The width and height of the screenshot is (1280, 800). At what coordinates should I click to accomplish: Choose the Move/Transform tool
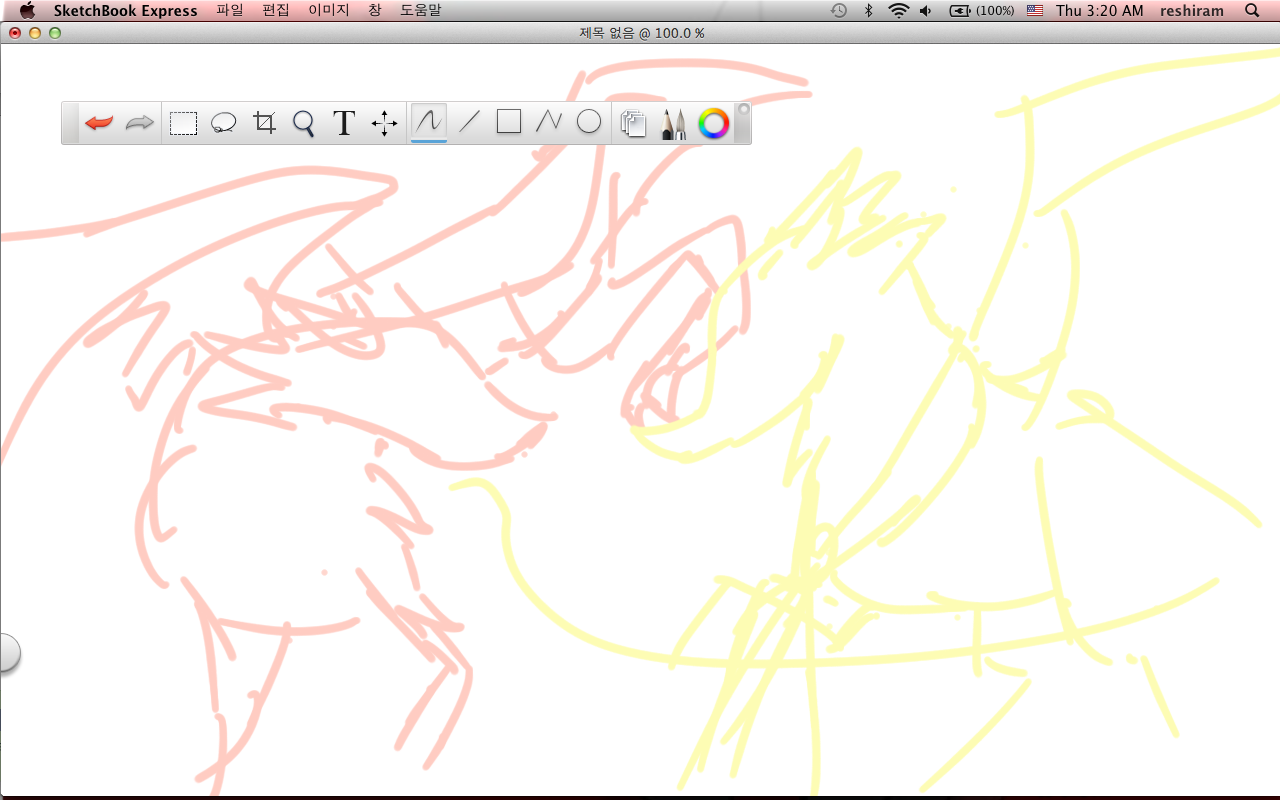tap(384, 123)
